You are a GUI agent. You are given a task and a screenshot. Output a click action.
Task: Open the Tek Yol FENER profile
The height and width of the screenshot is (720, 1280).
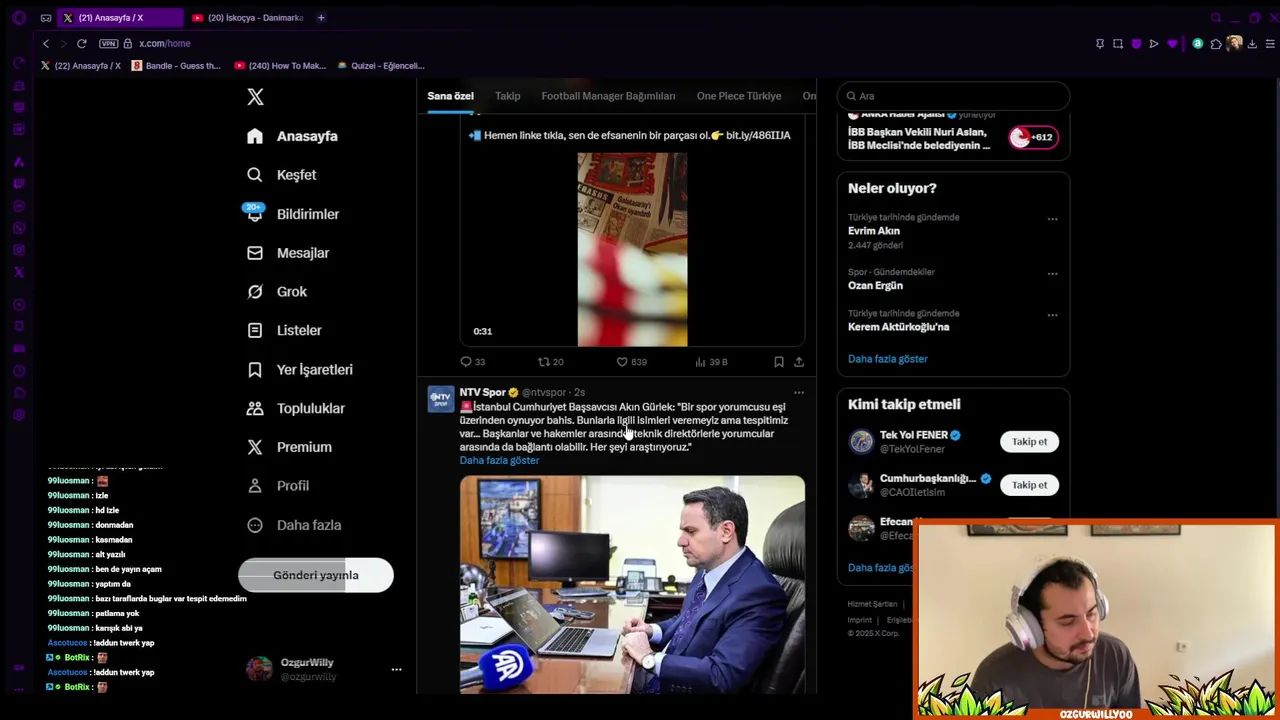point(914,436)
